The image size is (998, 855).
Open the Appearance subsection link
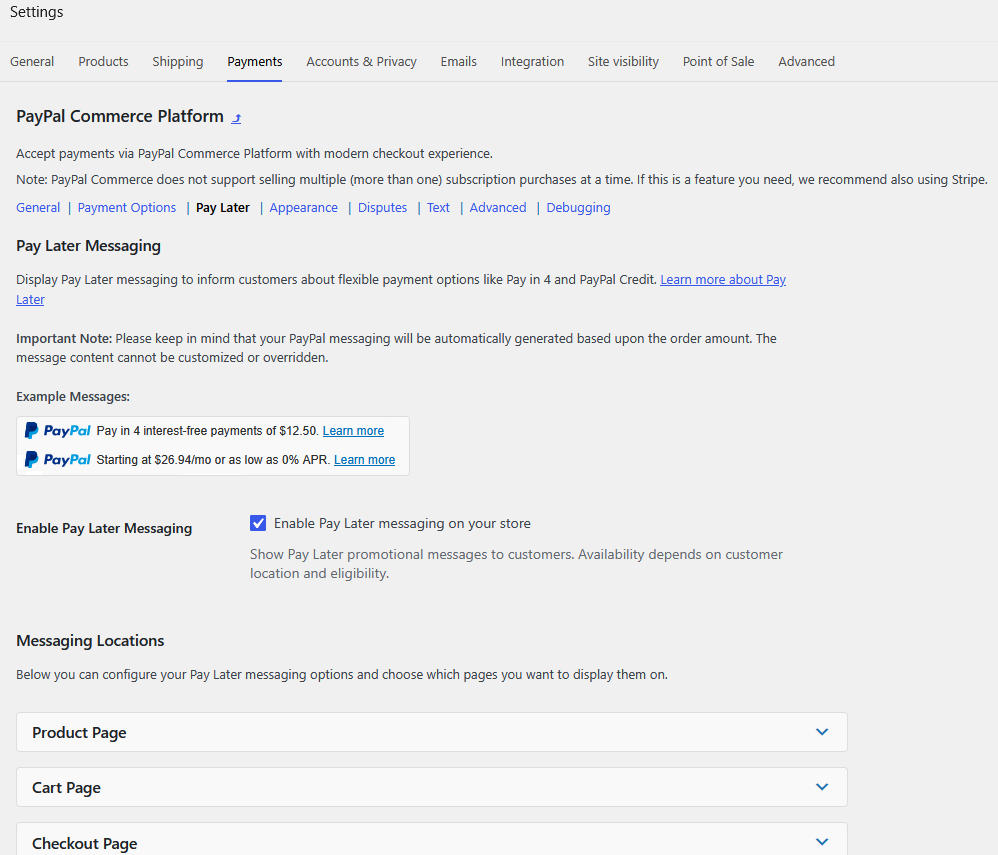[x=304, y=208]
